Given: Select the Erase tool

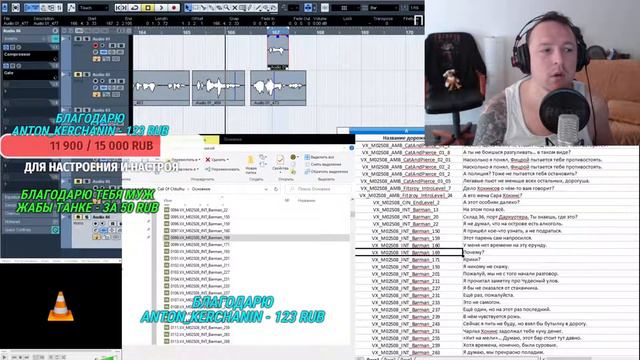Looking at the screenshot, I should 219,8.
